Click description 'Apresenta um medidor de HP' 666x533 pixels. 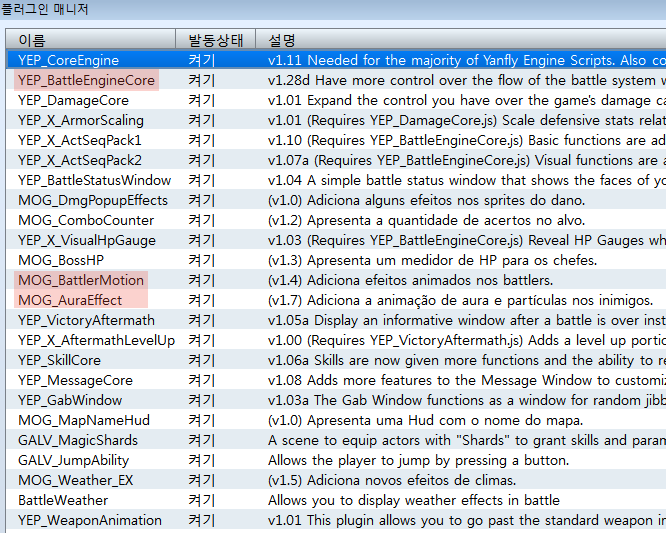coord(432,260)
